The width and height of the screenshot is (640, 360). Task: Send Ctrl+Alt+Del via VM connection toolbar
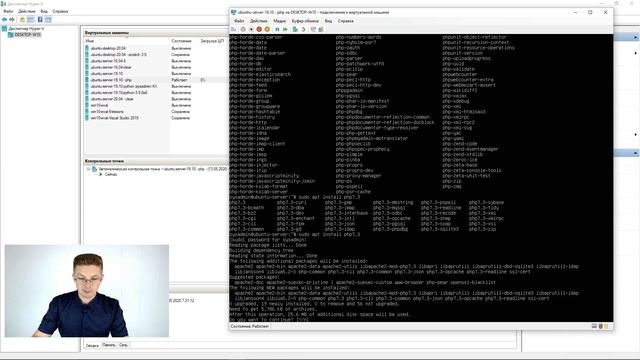[234, 29]
